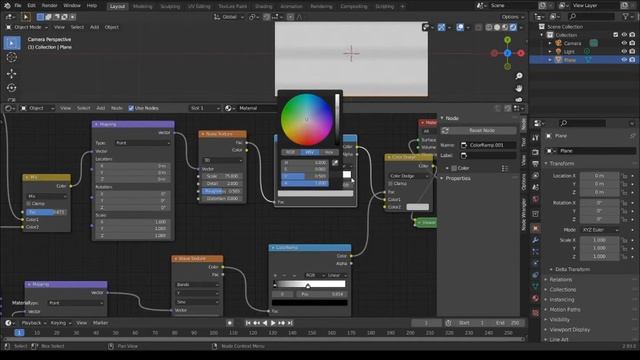Select Hex mode in color picker
The image size is (640, 360).
tap(329, 152)
